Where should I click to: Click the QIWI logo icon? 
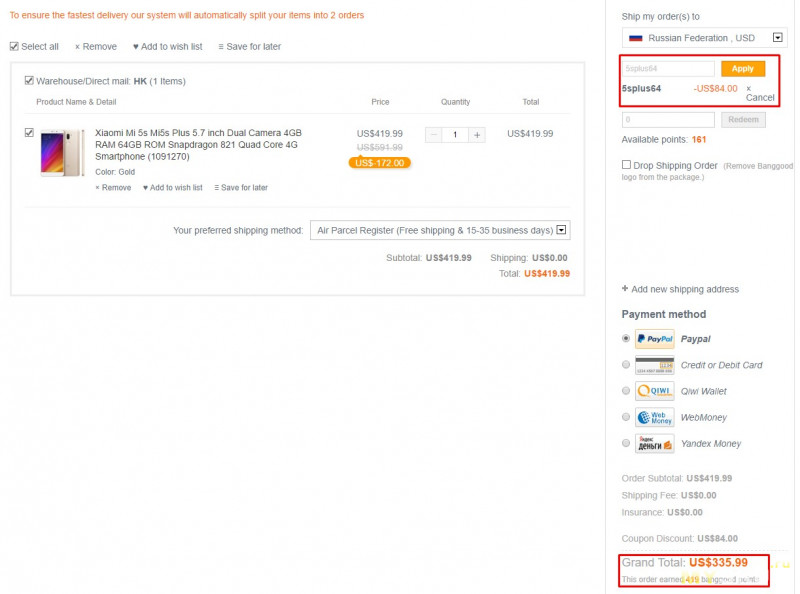coord(655,391)
